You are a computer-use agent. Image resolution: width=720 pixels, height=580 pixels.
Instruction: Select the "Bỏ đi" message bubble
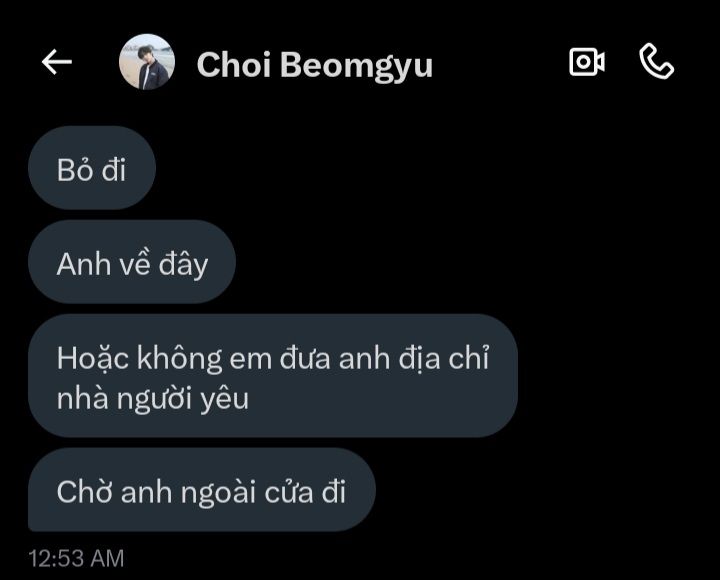click(x=92, y=168)
